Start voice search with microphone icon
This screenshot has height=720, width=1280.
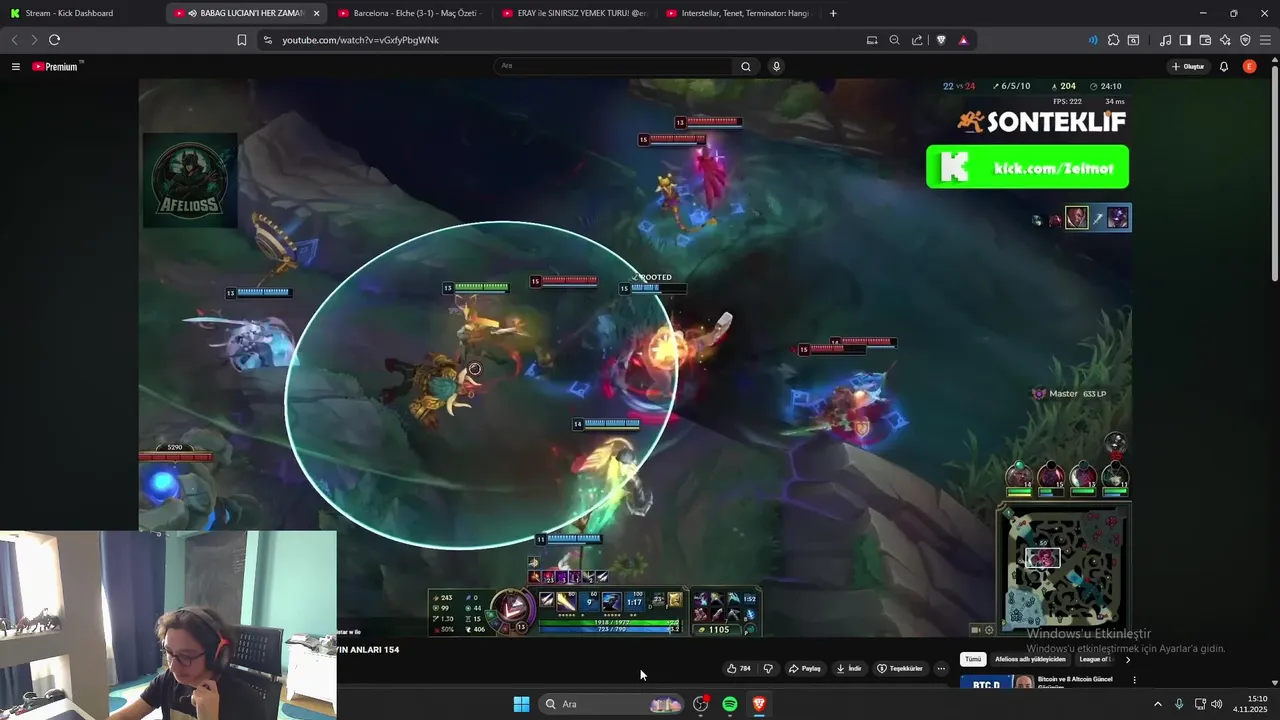point(776,66)
